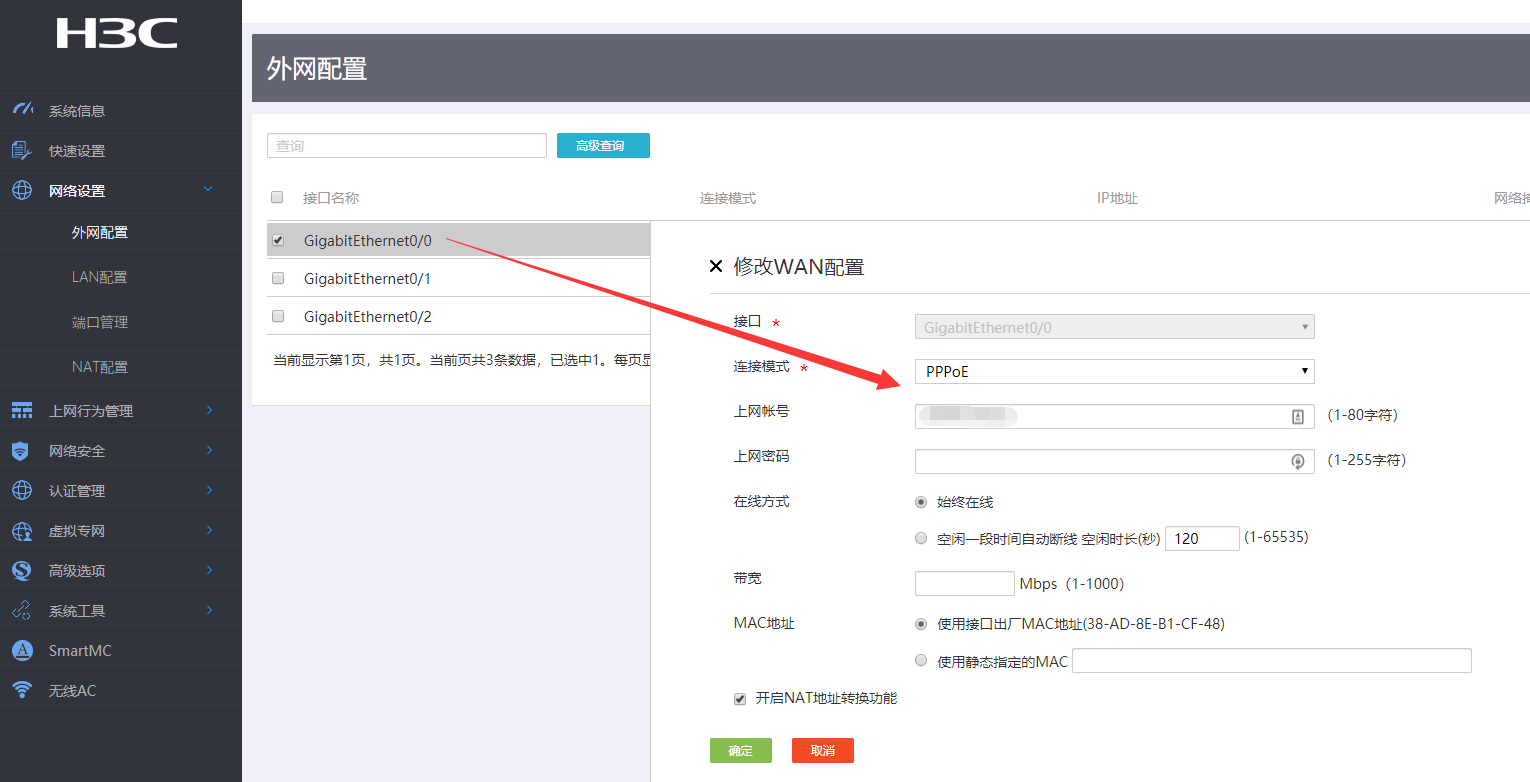
Task: Focus the 带宽 Mbps input field
Action: [x=964, y=584]
